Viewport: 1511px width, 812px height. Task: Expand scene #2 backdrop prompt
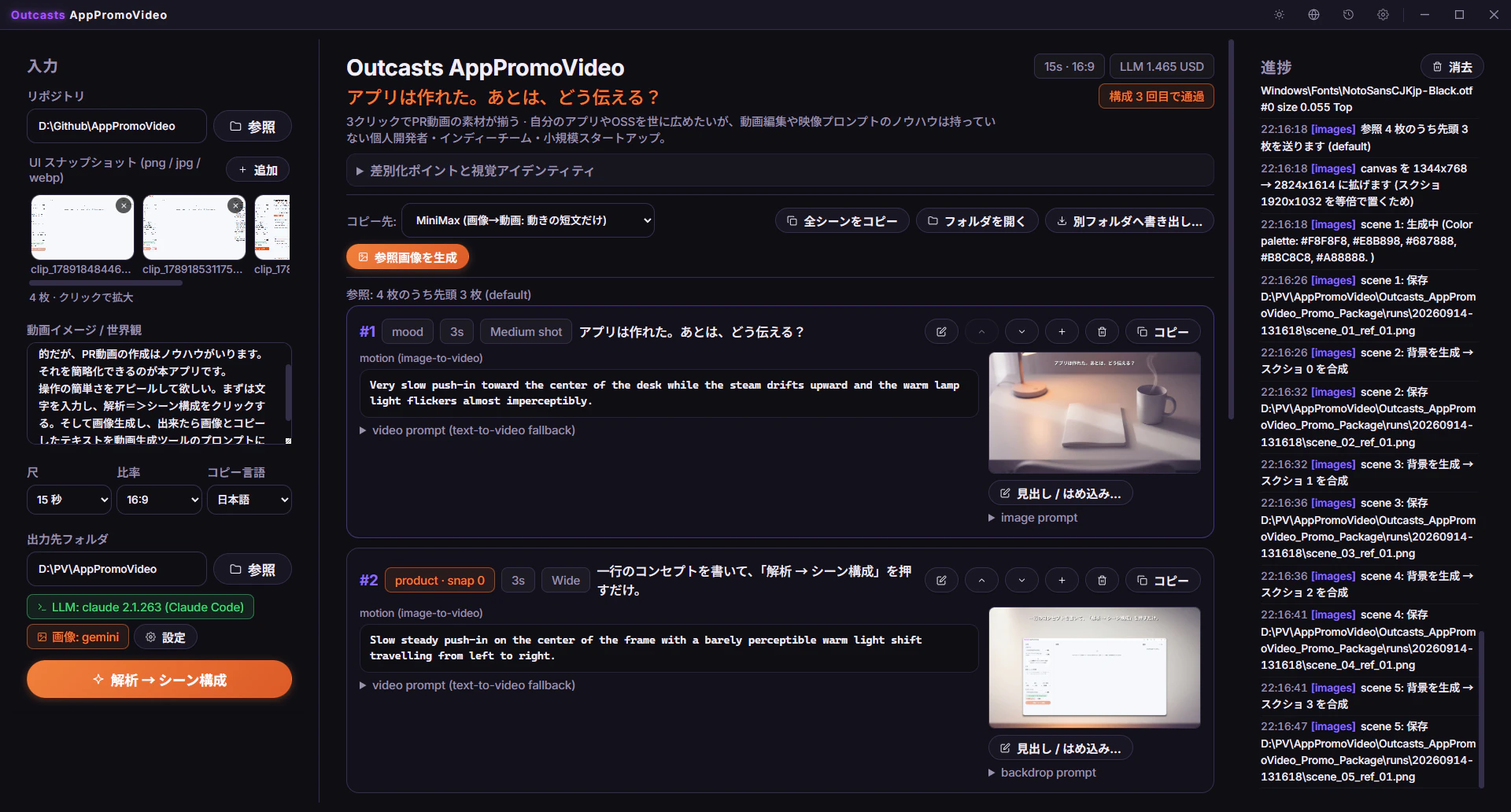(x=1043, y=773)
